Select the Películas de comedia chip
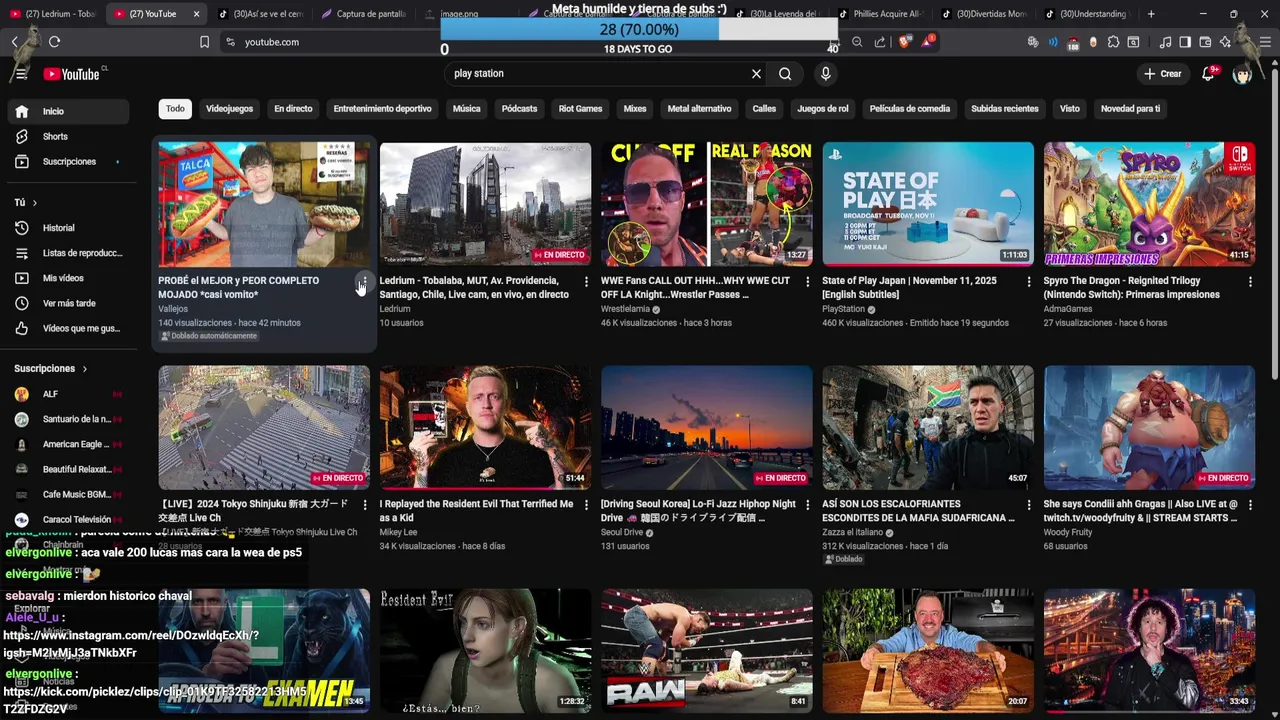This screenshot has width=1280, height=720. tap(909, 109)
